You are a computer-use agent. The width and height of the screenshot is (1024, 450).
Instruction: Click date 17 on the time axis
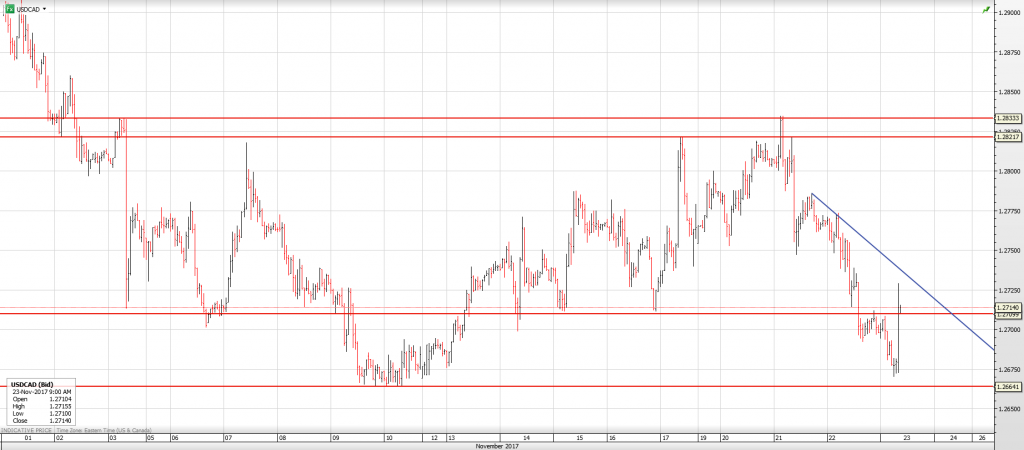click(x=664, y=438)
